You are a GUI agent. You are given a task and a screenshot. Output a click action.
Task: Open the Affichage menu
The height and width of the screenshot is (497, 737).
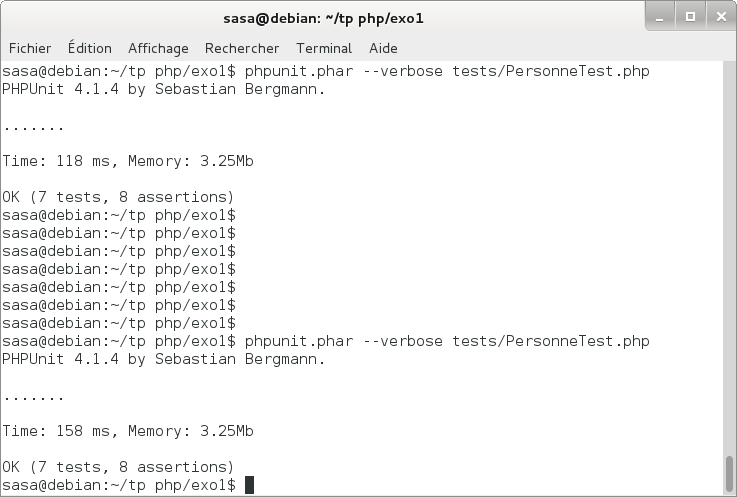tap(158, 48)
